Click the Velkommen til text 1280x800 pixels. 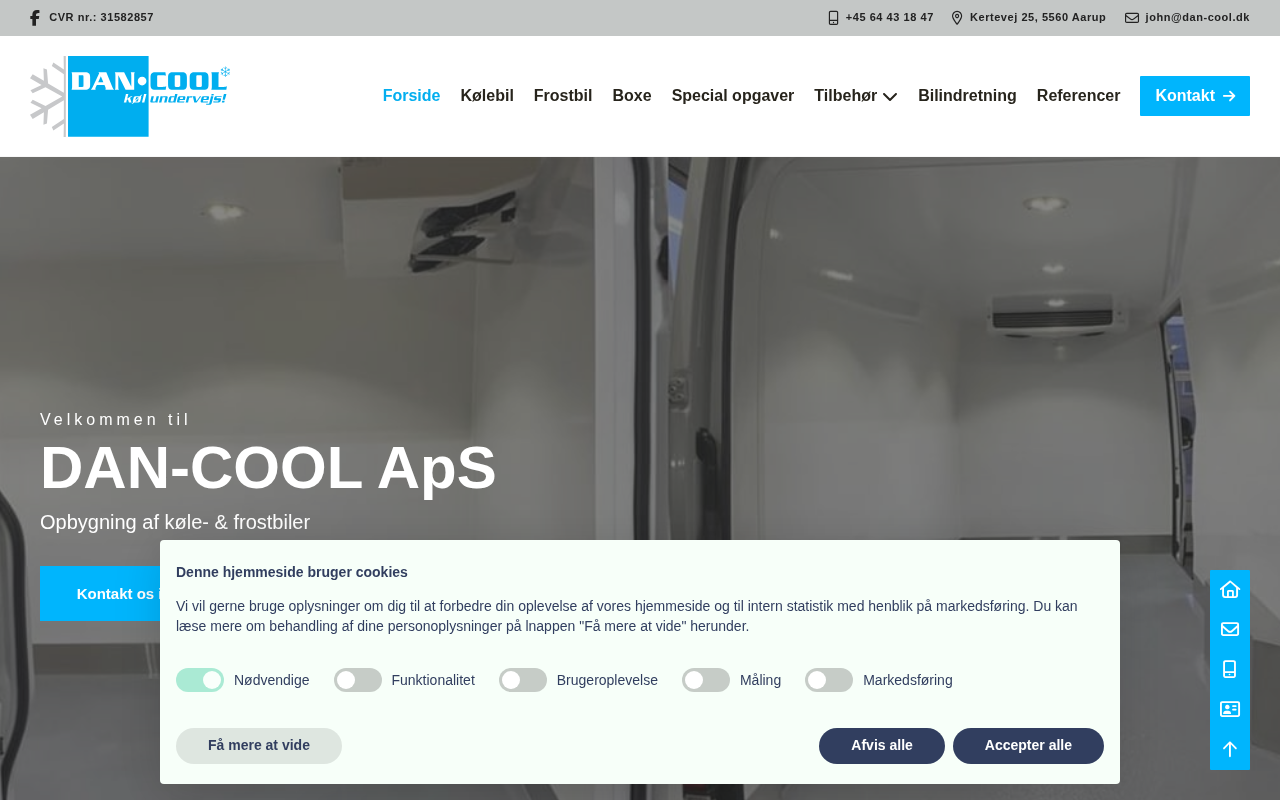pos(115,420)
